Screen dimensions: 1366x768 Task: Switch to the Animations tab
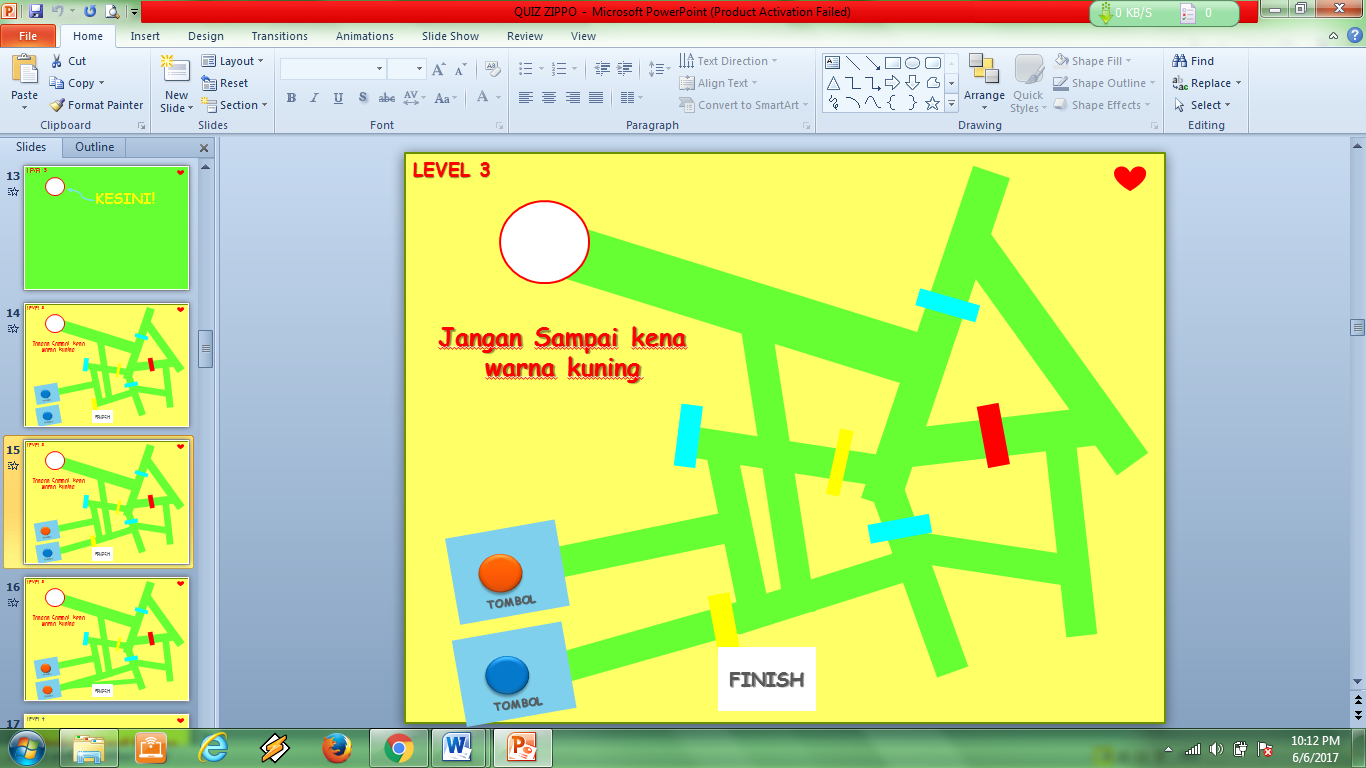[x=365, y=36]
